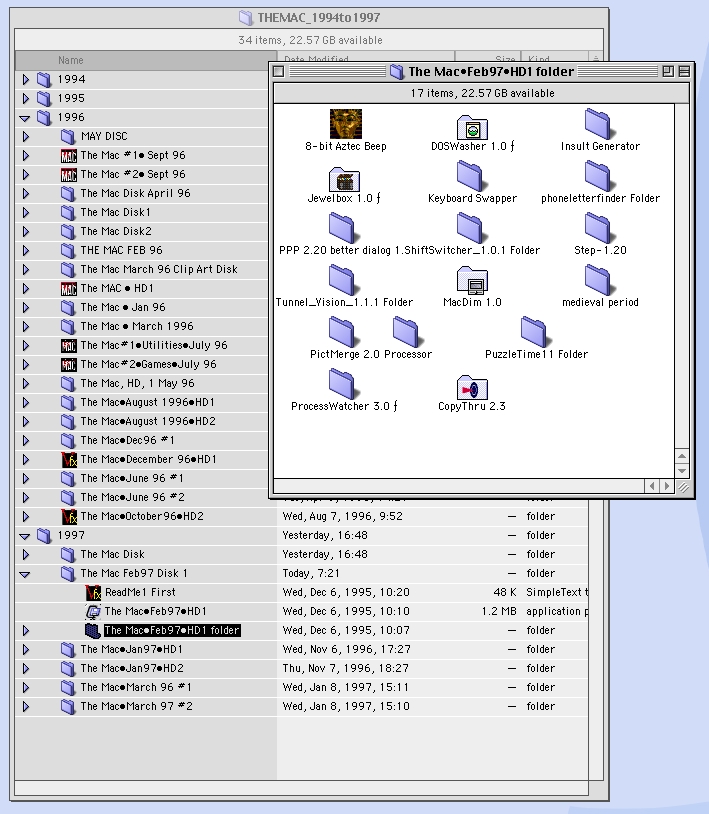The height and width of the screenshot is (814, 709).
Task: Click the '48 K' size value
Action: click(505, 592)
